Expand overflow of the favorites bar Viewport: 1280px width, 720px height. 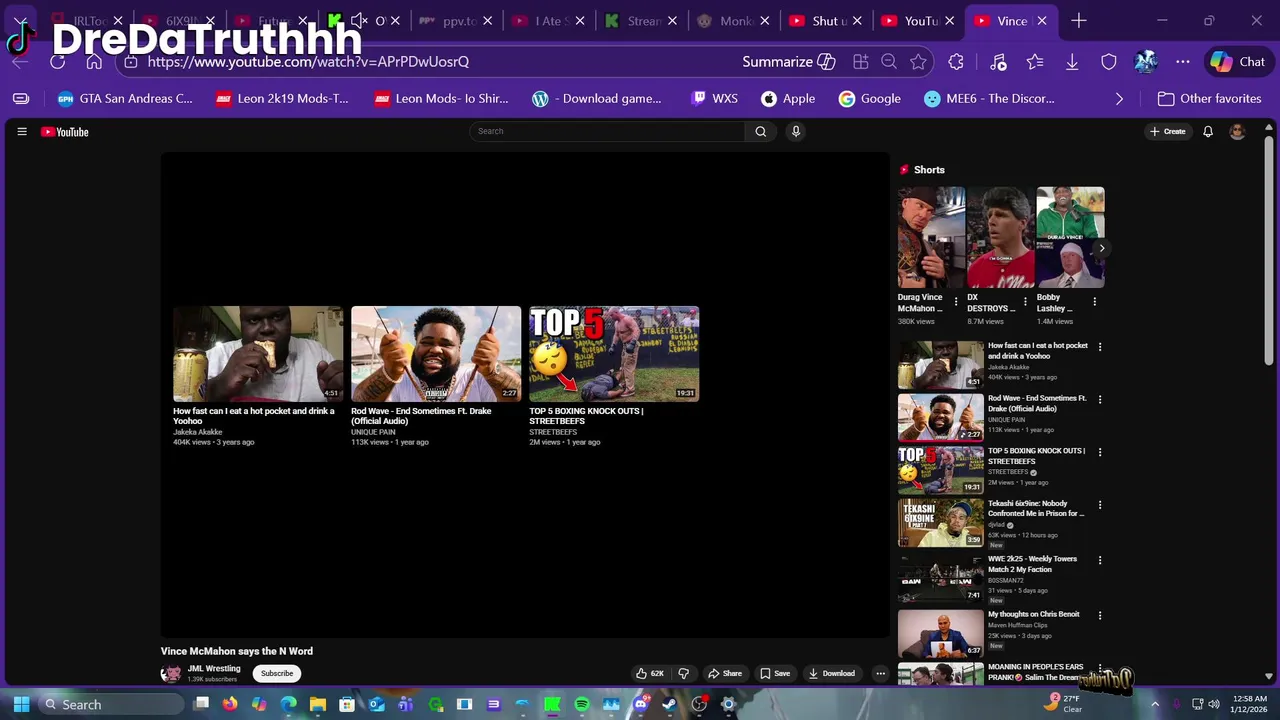[x=1119, y=98]
